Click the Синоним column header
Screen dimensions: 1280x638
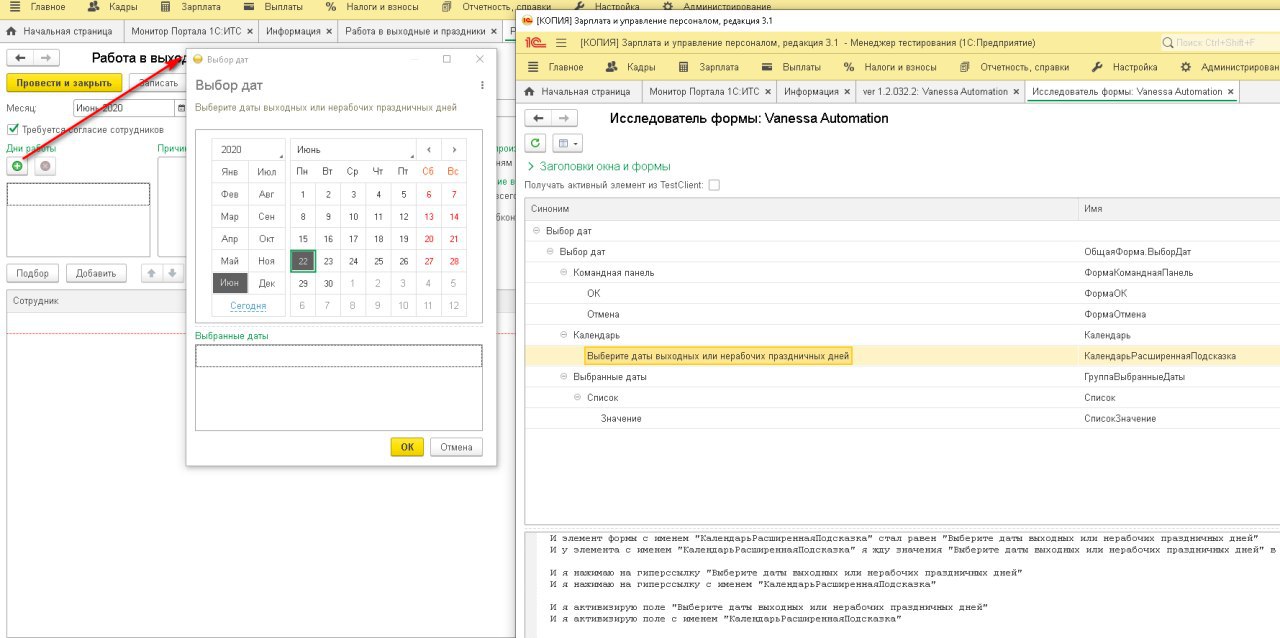[801, 209]
